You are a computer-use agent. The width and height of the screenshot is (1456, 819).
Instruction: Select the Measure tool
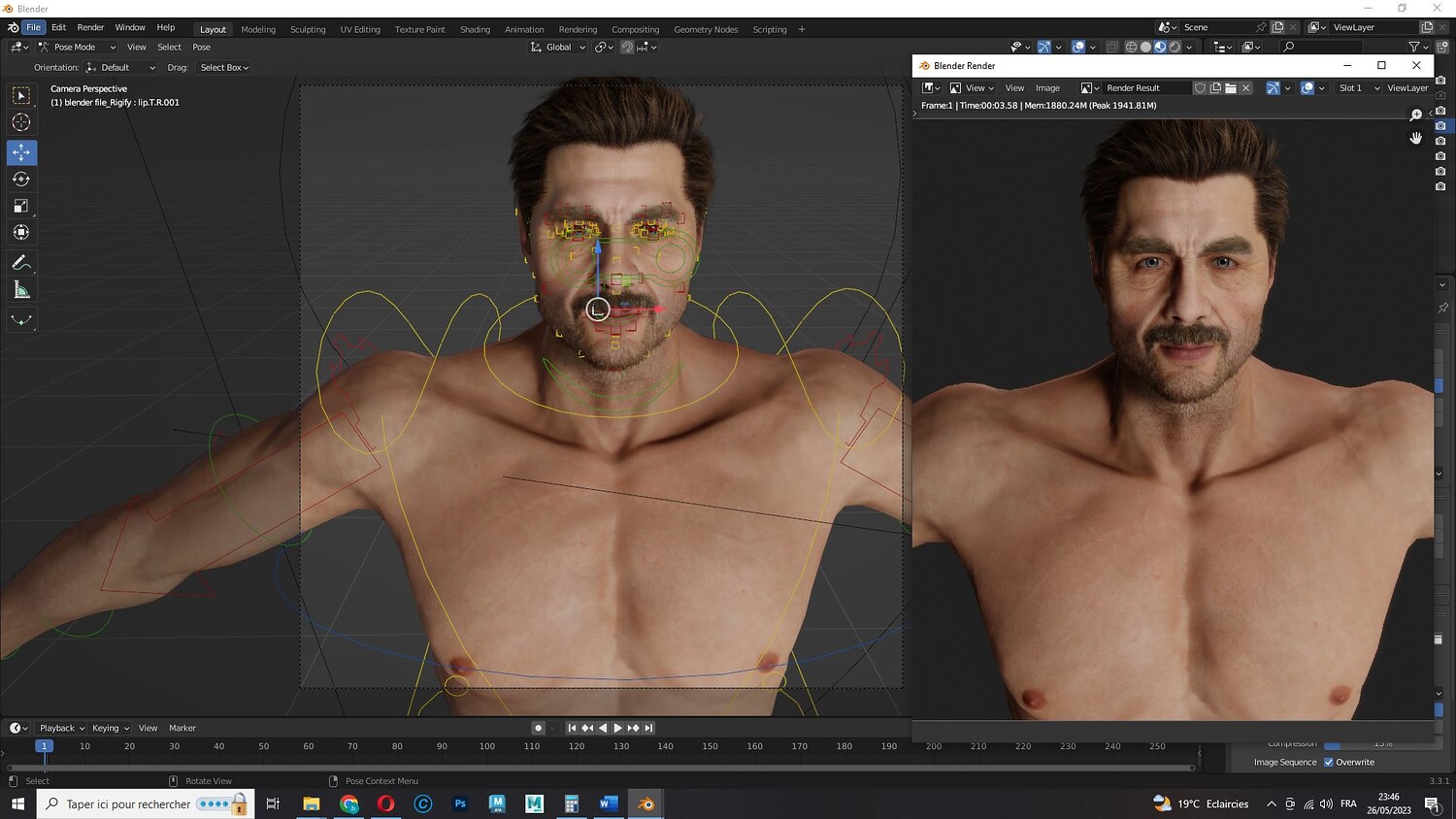(x=21, y=290)
